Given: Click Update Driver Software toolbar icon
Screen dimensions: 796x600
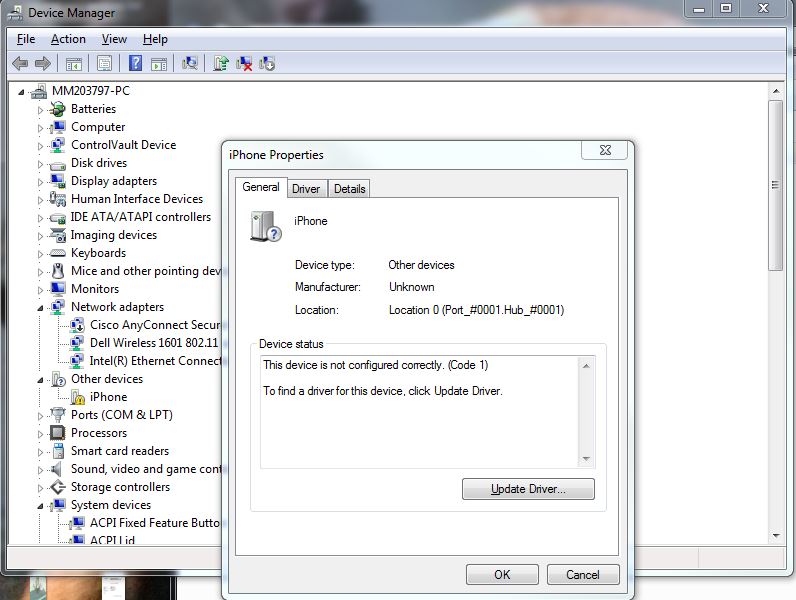Looking at the screenshot, I should [x=220, y=63].
